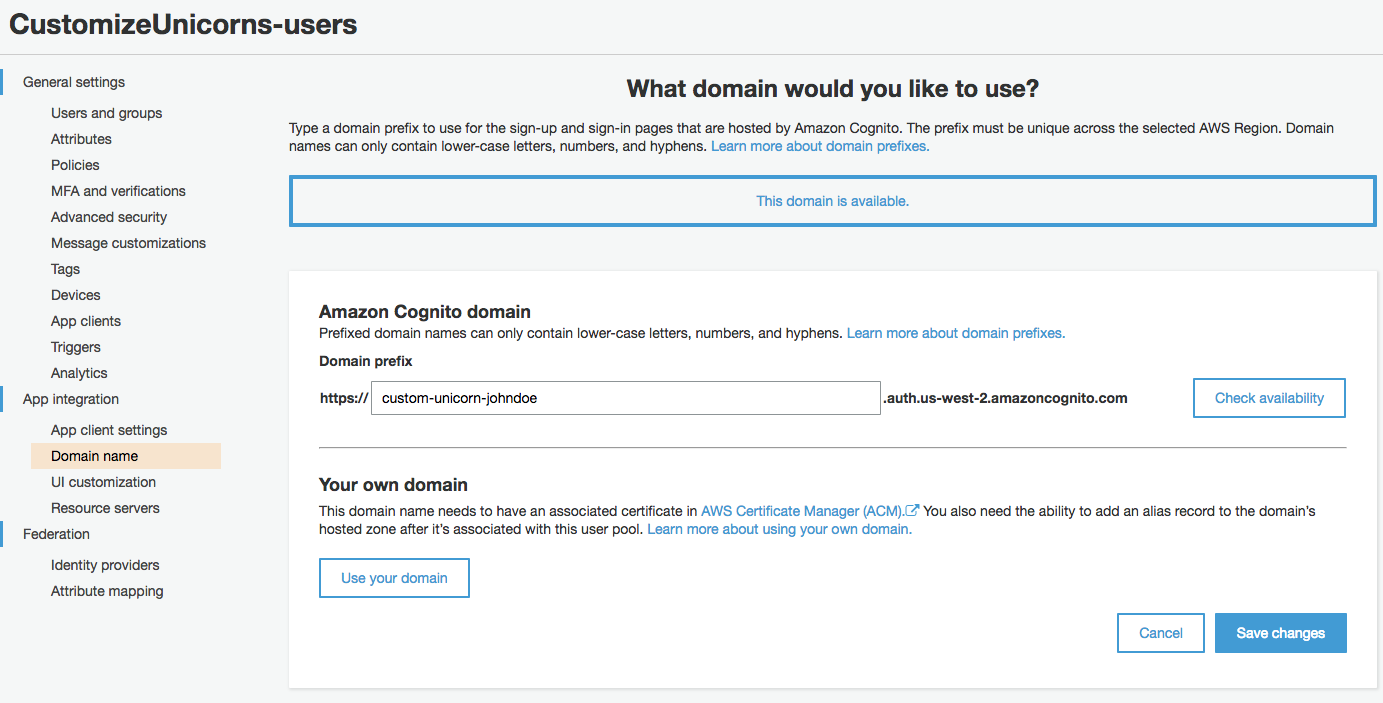This screenshot has height=703, width=1383.
Task: Select Domain name in the sidebar
Action: tap(125, 456)
